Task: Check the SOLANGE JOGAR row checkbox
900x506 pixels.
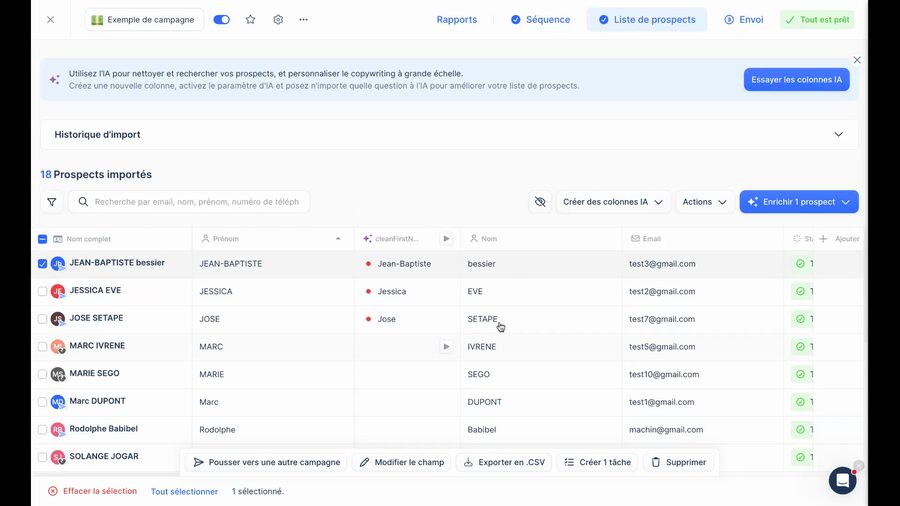Action: point(42,457)
